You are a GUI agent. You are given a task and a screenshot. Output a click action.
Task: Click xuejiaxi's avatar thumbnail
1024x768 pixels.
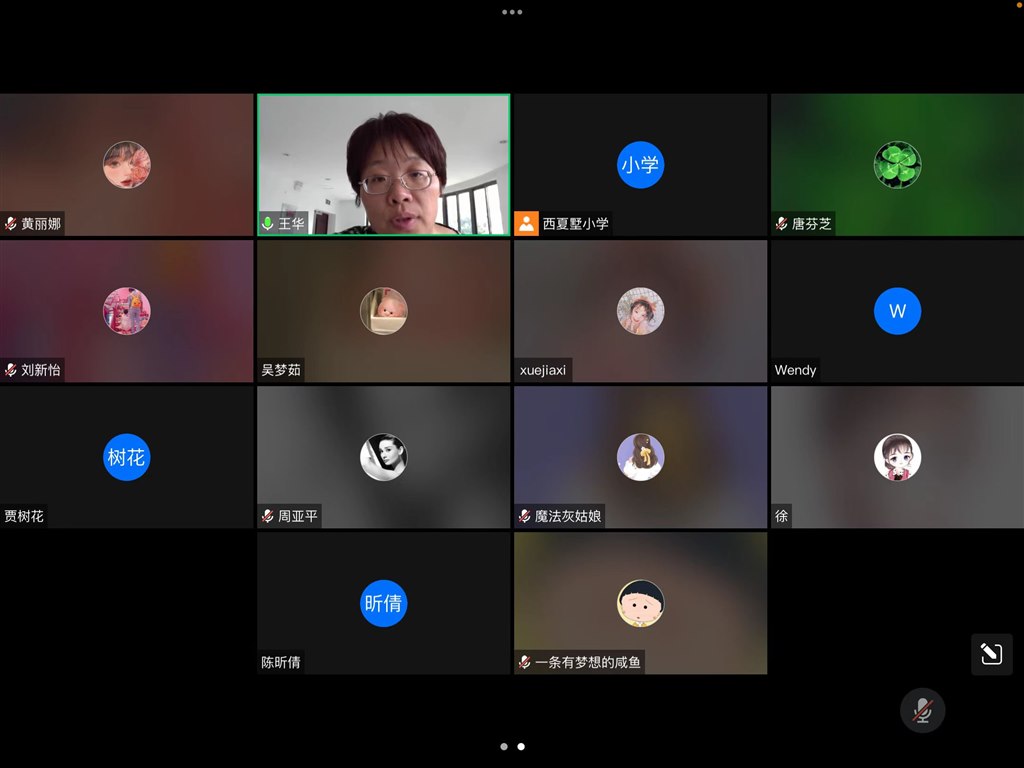[x=640, y=311]
